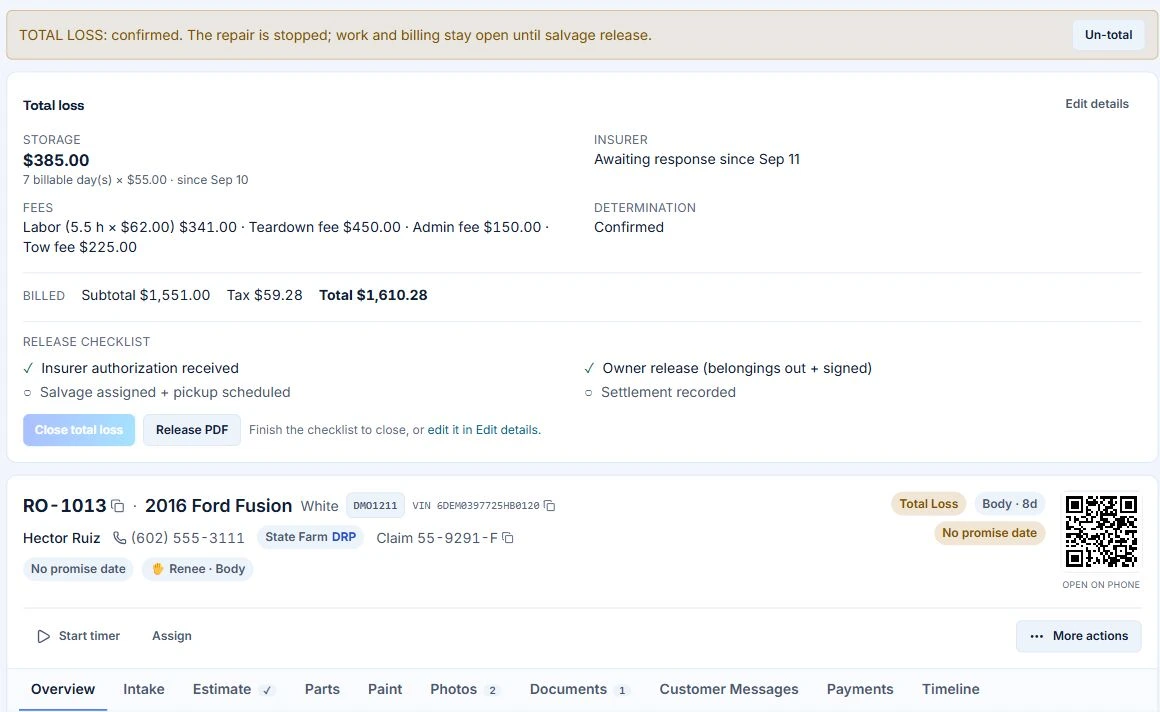Viewport: 1160px width, 712px height.
Task: Click the customer name Hector Ruiz
Action: [x=61, y=538]
